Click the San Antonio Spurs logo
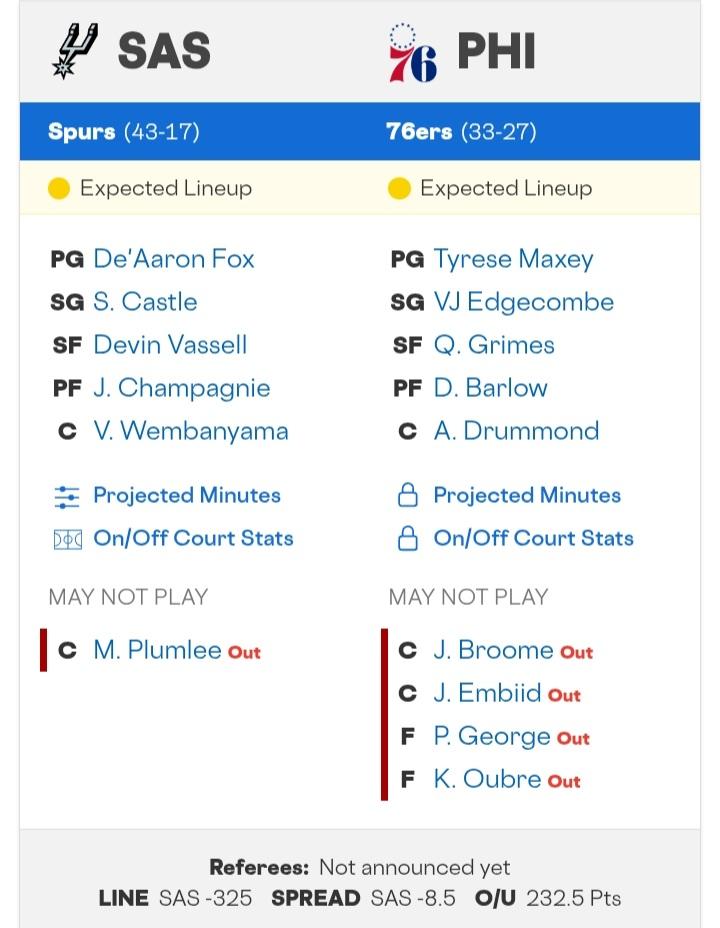 click(x=76, y=51)
